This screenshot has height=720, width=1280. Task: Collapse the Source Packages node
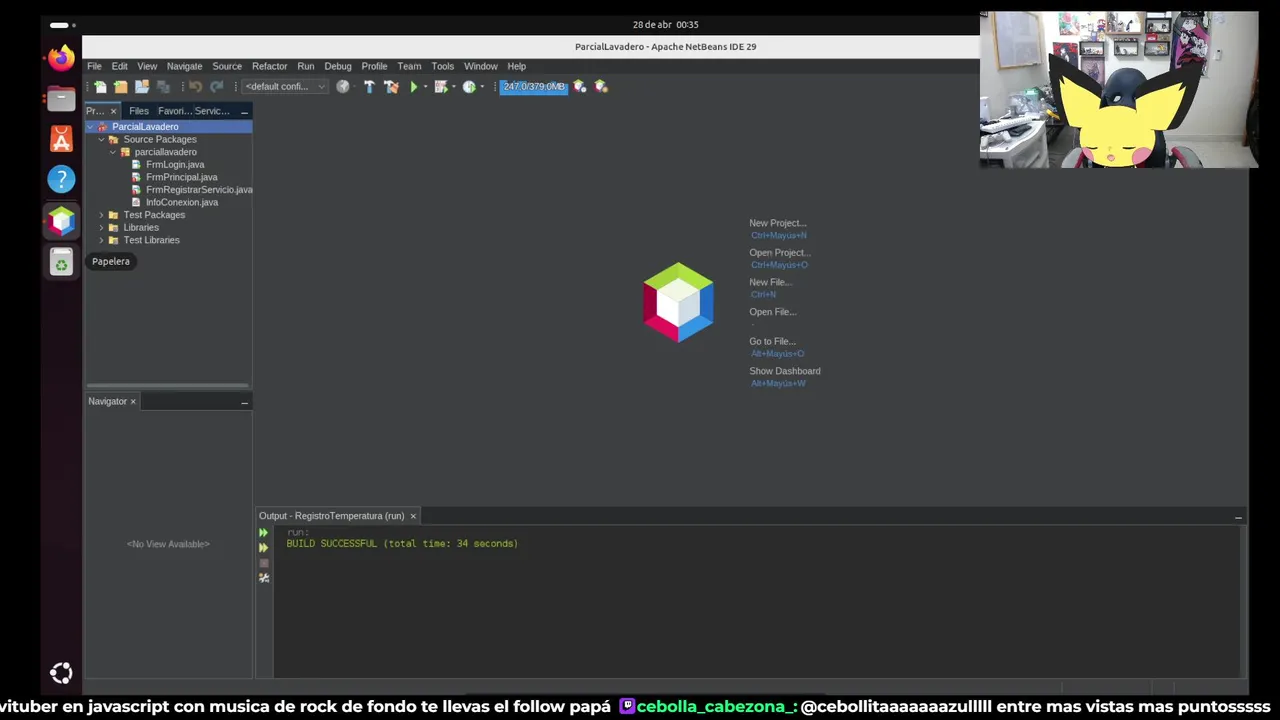(101, 140)
